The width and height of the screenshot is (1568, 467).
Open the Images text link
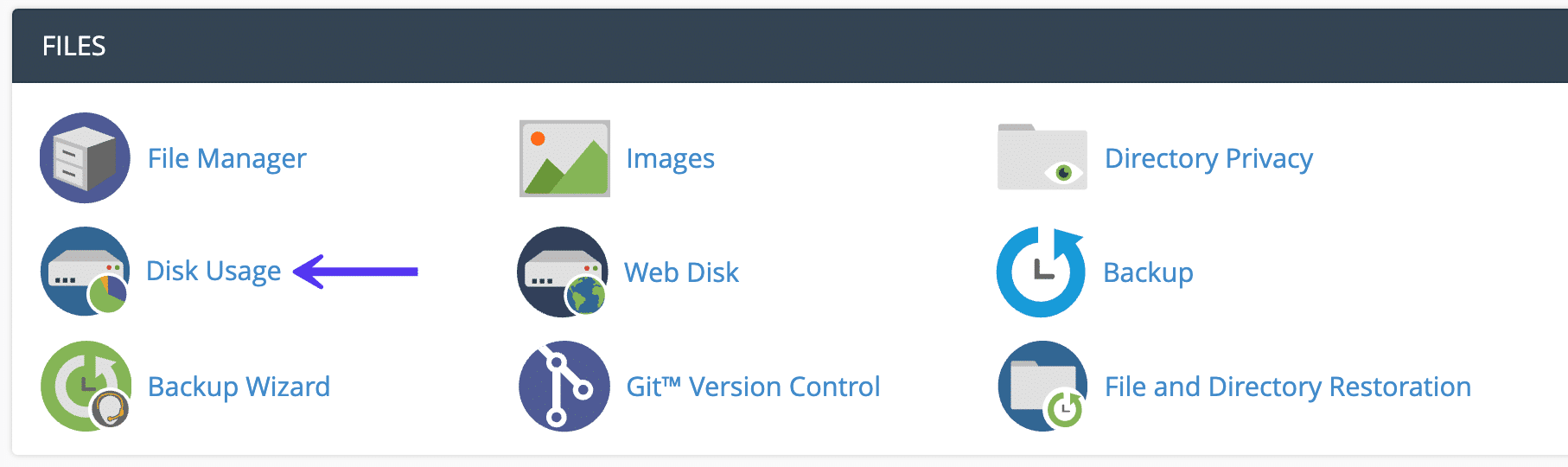(x=670, y=158)
